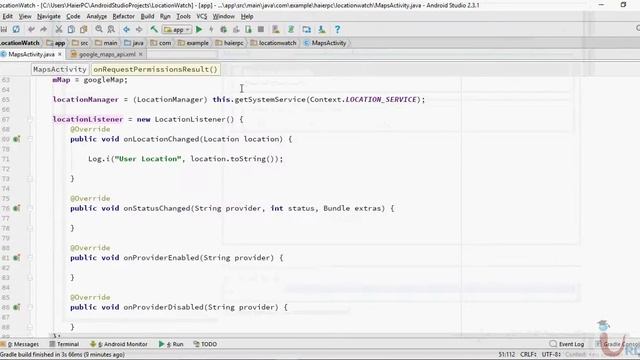
Task: Click the Redo arrow icon
Action: tap(43, 29)
